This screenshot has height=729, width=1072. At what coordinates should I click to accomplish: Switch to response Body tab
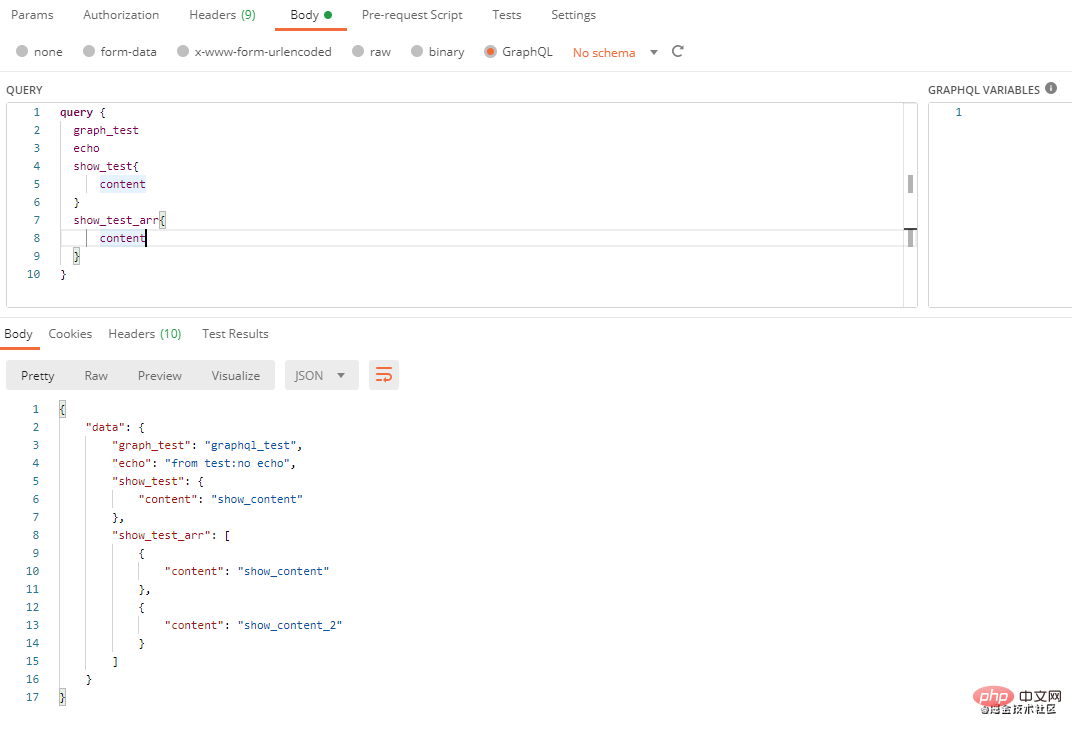[18, 334]
